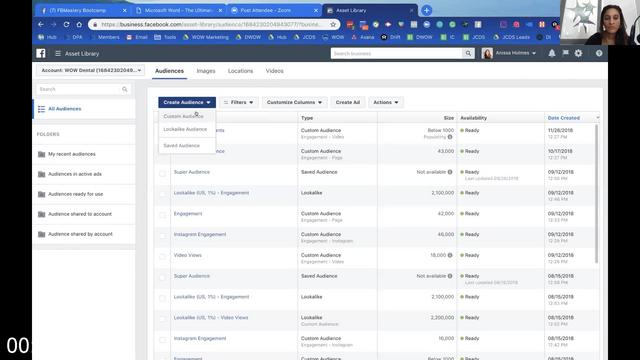Click the All Audiences list icon
The image size is (640, 360).
click(x=41, y=109)
